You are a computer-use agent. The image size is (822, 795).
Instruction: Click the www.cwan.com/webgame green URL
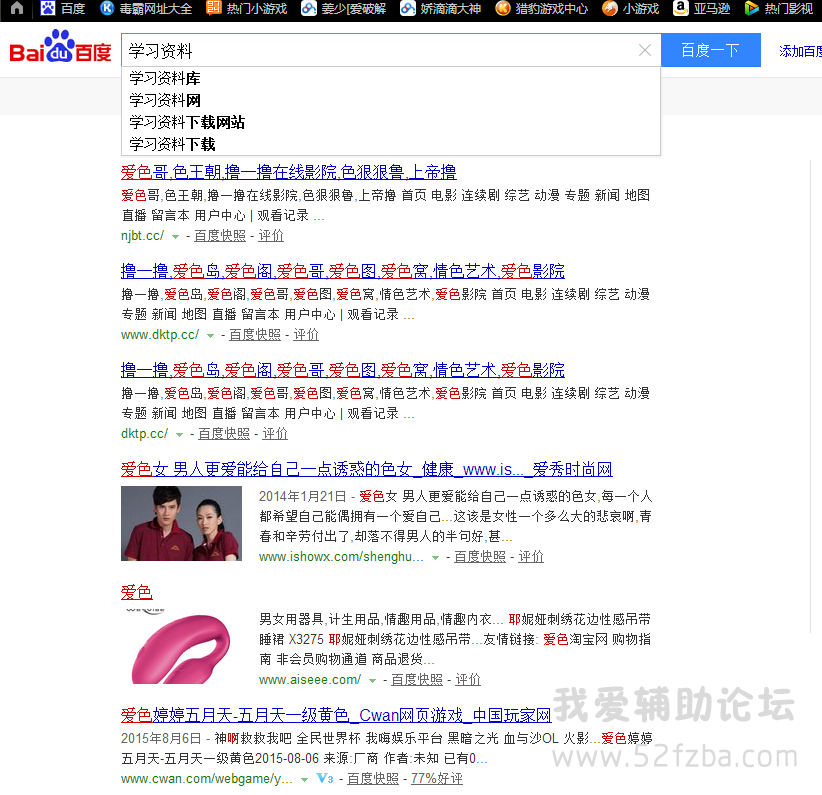[207, 779]
